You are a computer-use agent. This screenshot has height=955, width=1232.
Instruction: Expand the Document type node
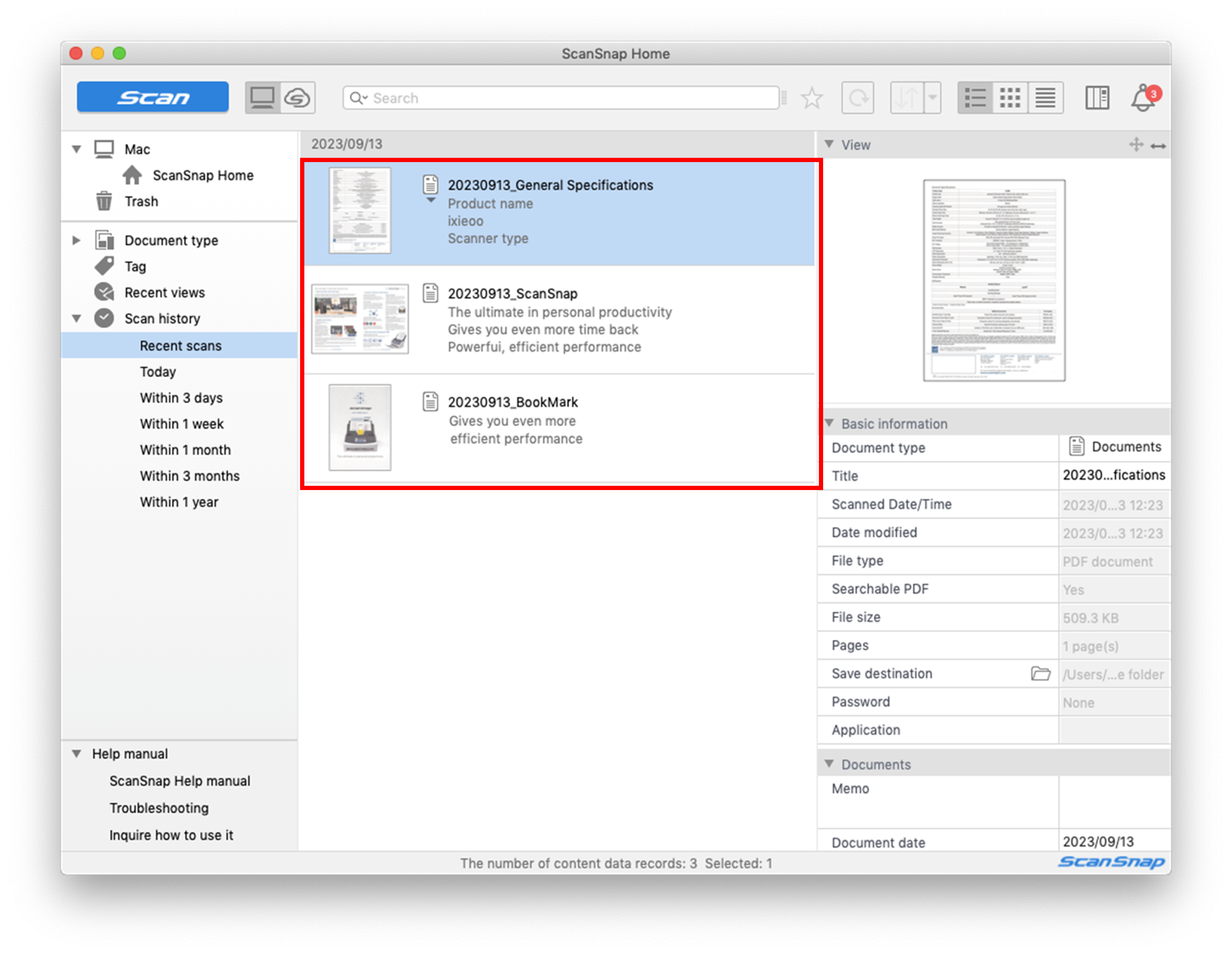pos(77,240)
